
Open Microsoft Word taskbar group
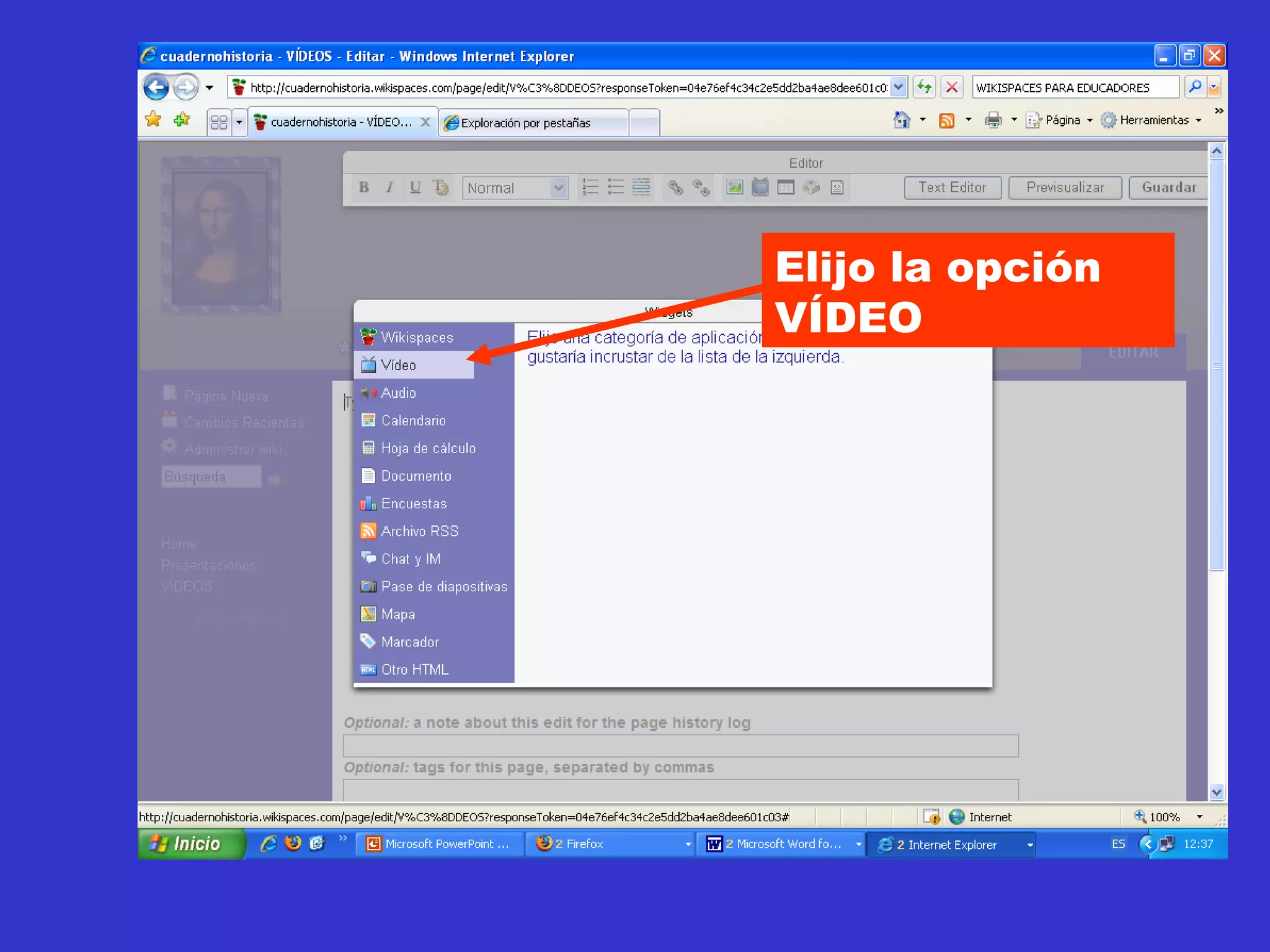pos(779,844)
